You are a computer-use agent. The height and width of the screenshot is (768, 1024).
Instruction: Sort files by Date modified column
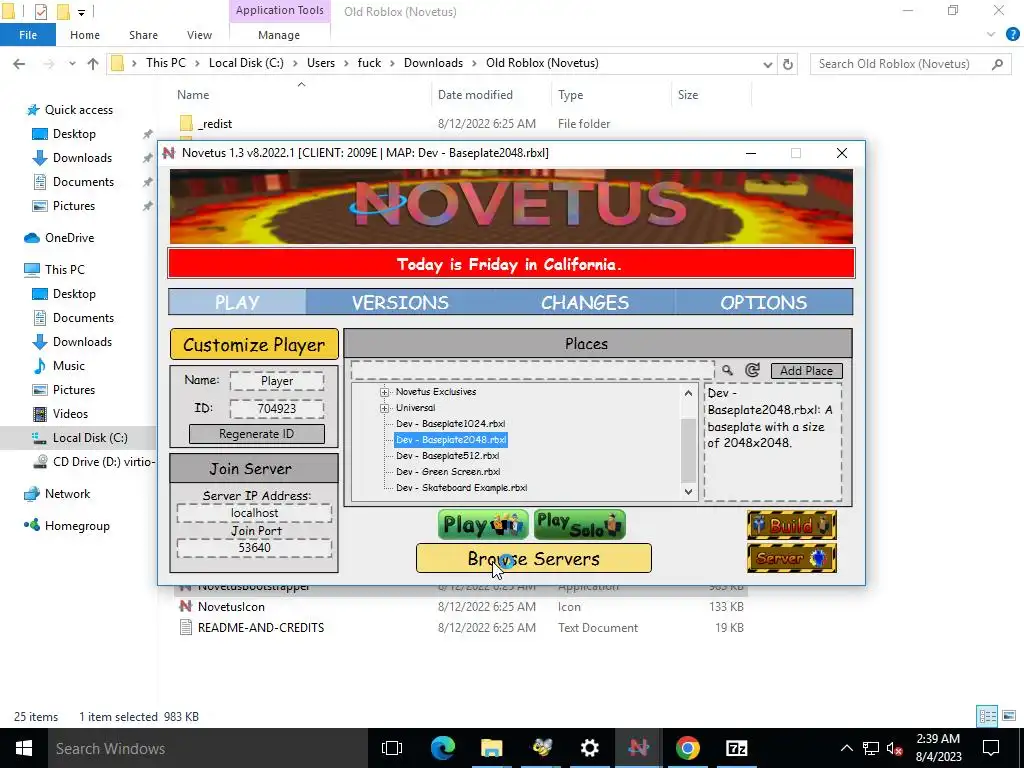475,95
